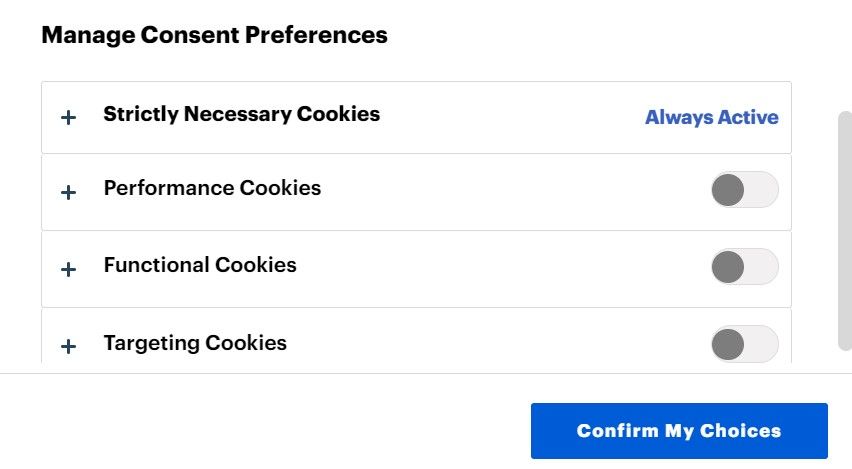
Task: Click the Functional Cookies title text
Action: 200,265
